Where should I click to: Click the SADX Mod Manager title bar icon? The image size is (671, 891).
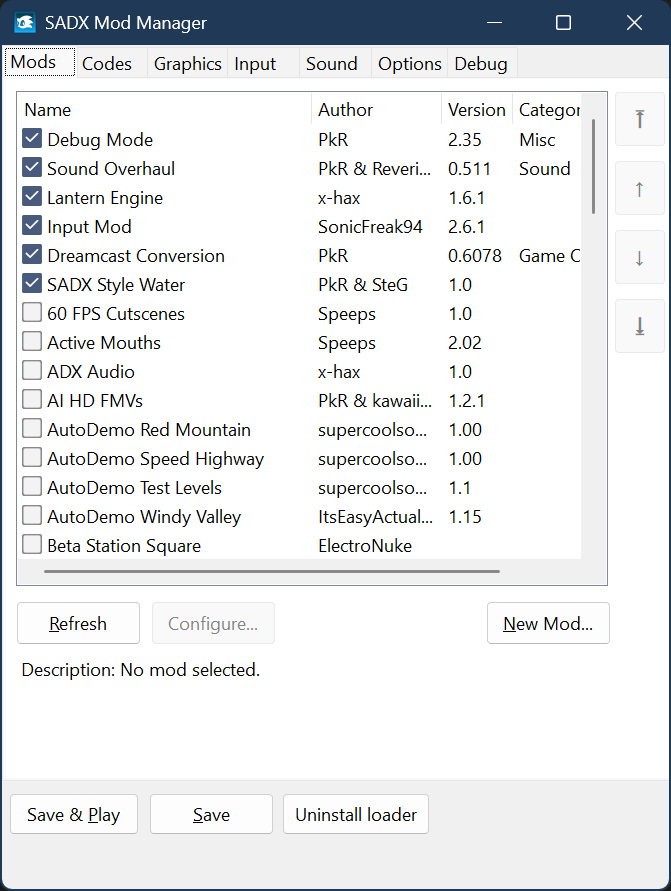click(x=26, y=22)
